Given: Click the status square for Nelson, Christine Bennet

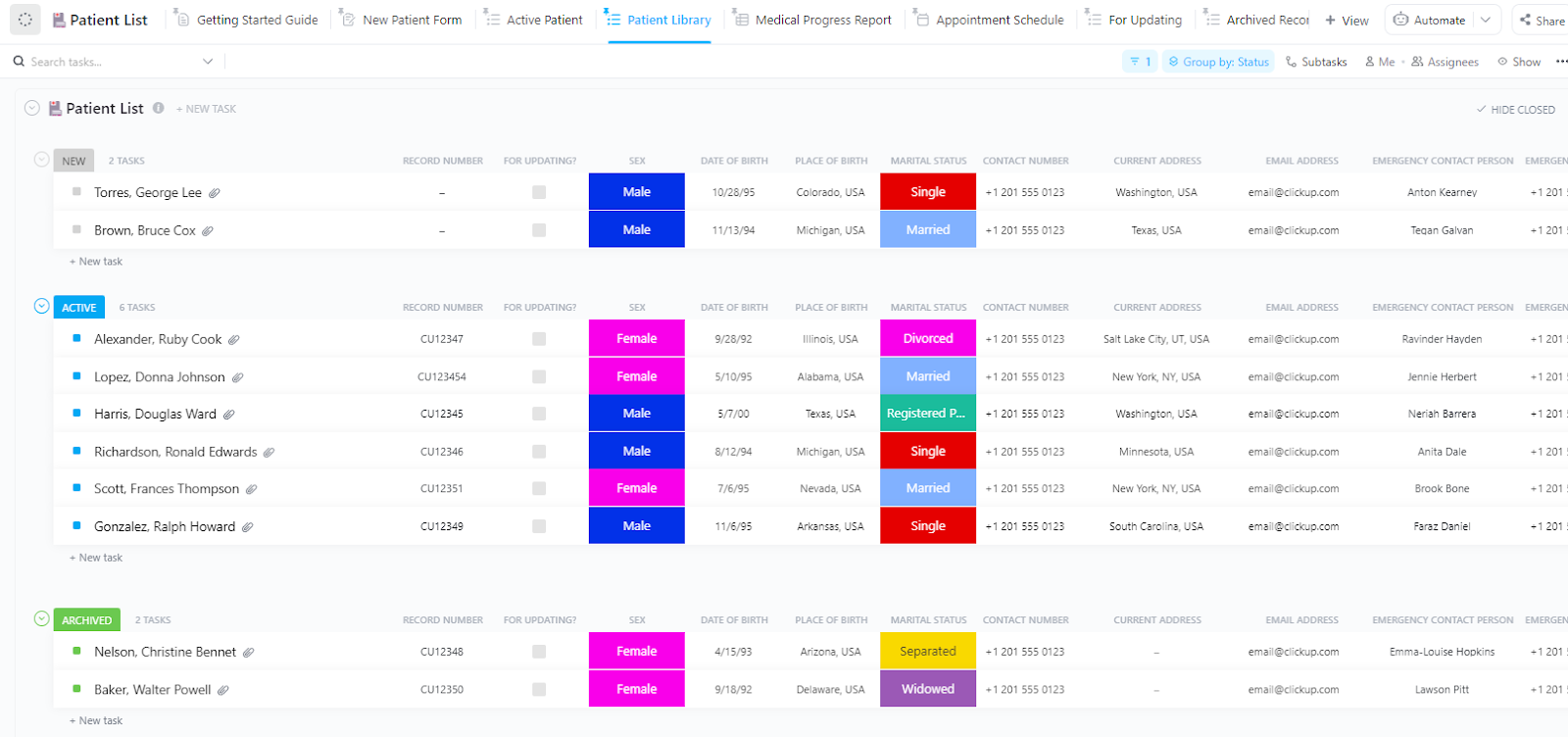Looking at the screenshot, I should pyautogui.click(x=76, y=651).
